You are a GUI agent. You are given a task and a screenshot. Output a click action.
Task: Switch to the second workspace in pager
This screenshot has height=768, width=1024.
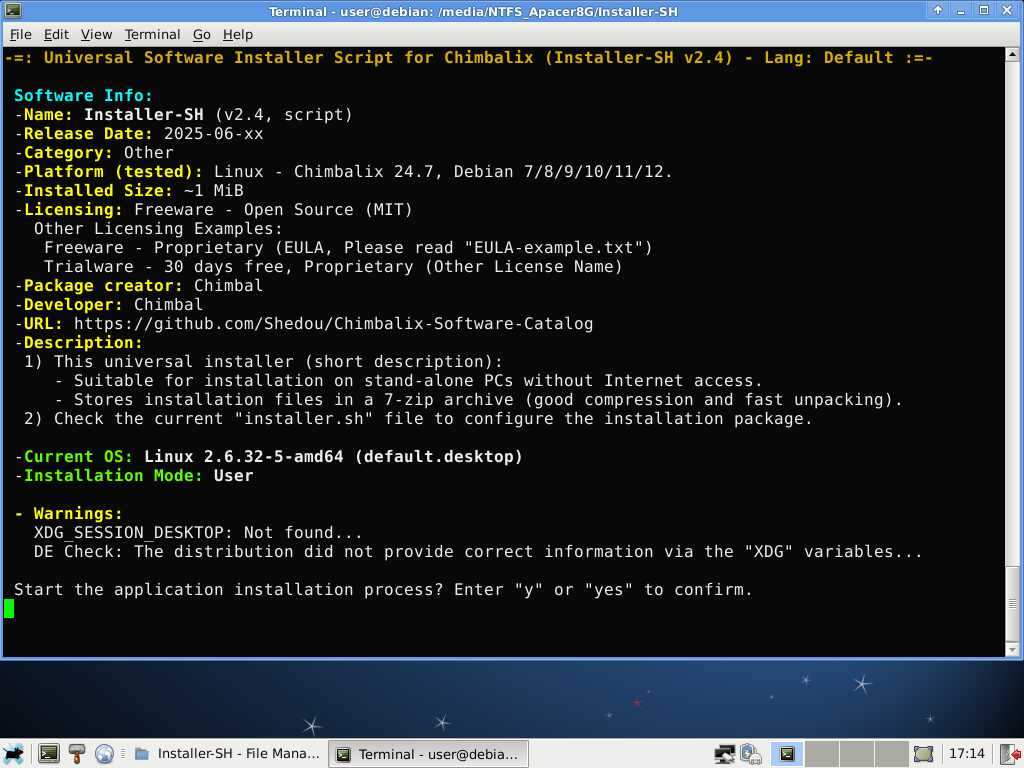822,754
